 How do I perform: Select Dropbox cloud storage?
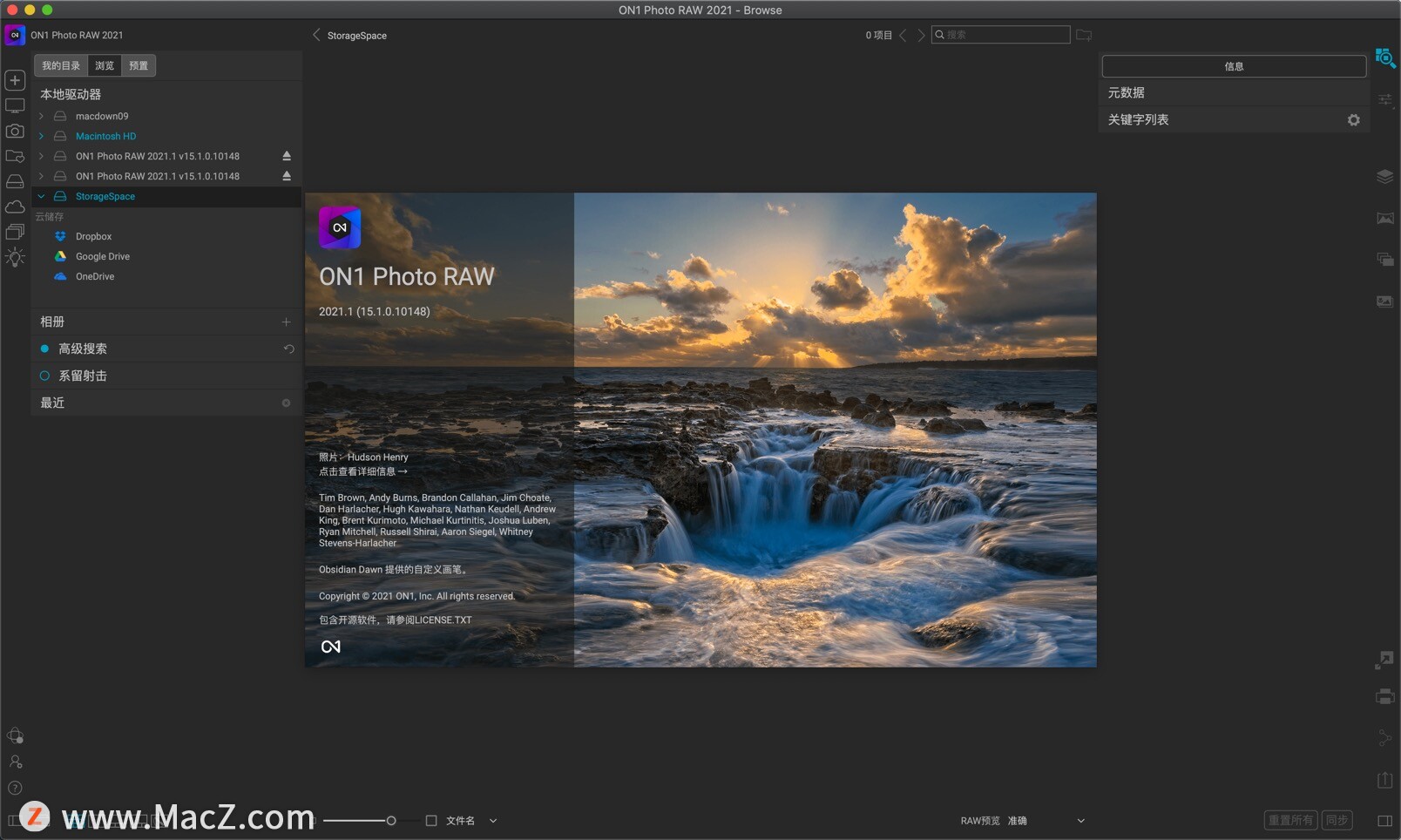(93, 236)
